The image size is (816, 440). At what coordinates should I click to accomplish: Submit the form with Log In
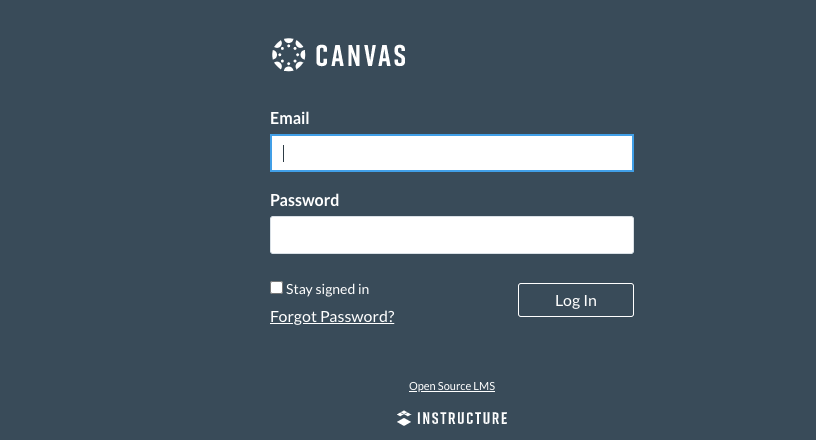575,300
